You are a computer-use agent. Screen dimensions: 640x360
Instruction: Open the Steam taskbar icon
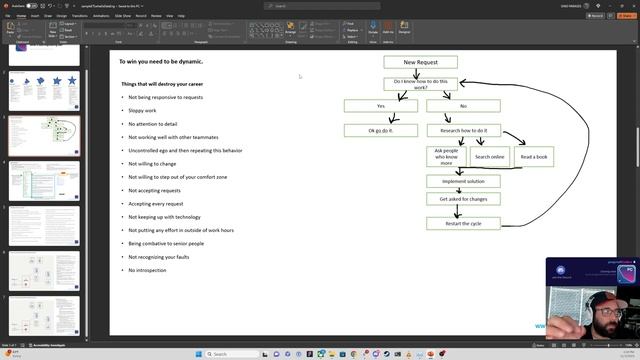(x=387, y=354)
